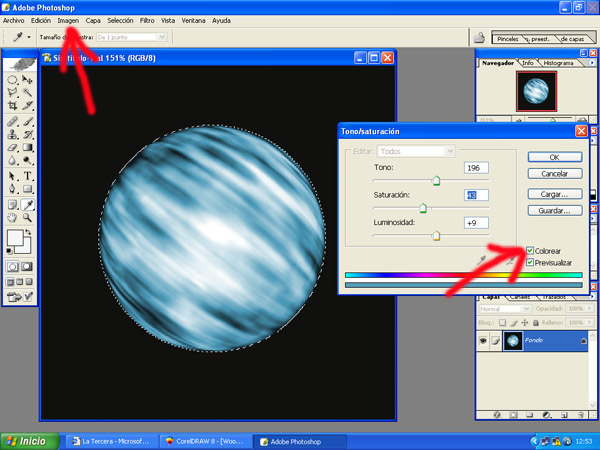The width and height of the screenshot is (600, 450).
Task: Select the Notes tool
Action: point(12,205)
